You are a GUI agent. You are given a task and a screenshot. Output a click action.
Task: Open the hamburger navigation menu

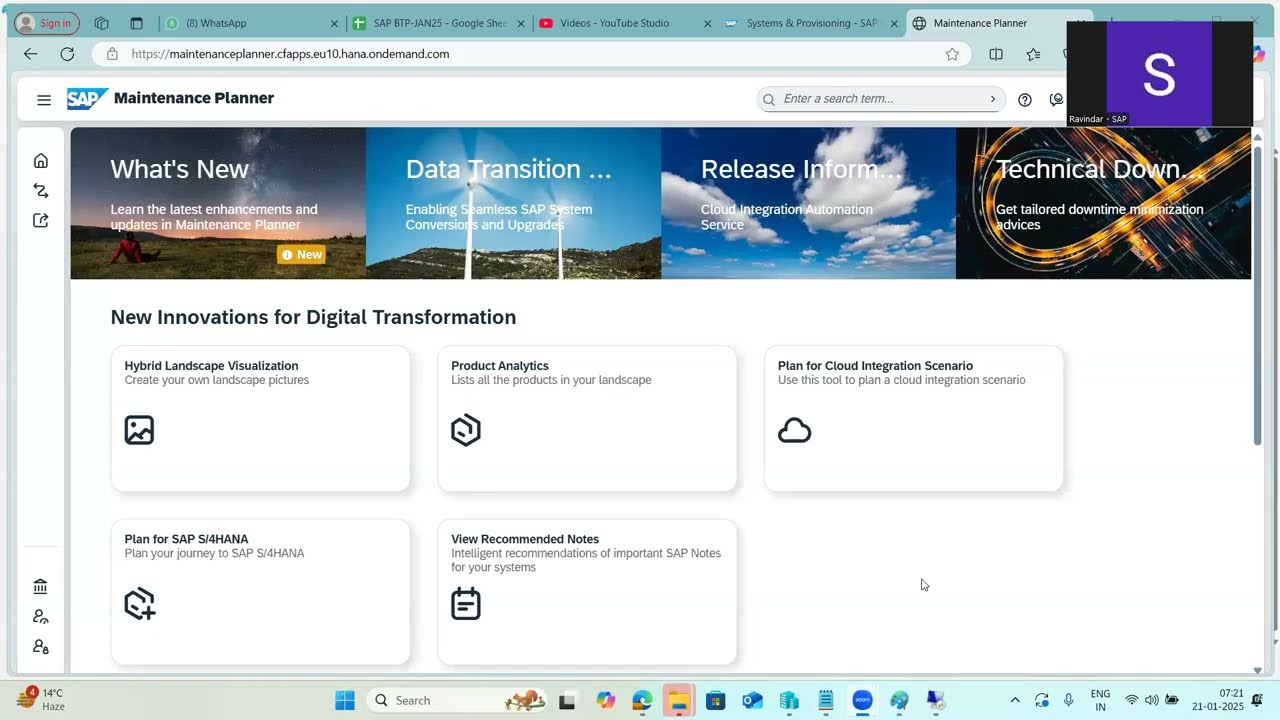(x=44, y=99)
